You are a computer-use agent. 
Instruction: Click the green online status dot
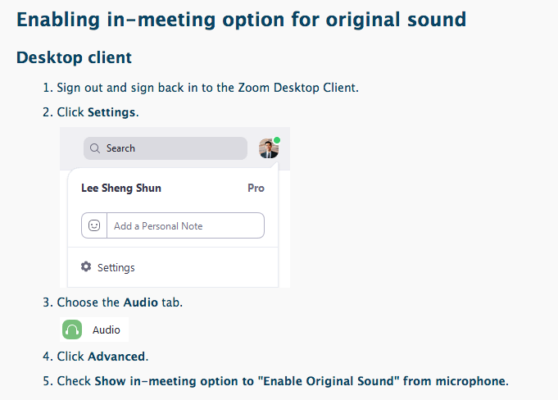277,140
